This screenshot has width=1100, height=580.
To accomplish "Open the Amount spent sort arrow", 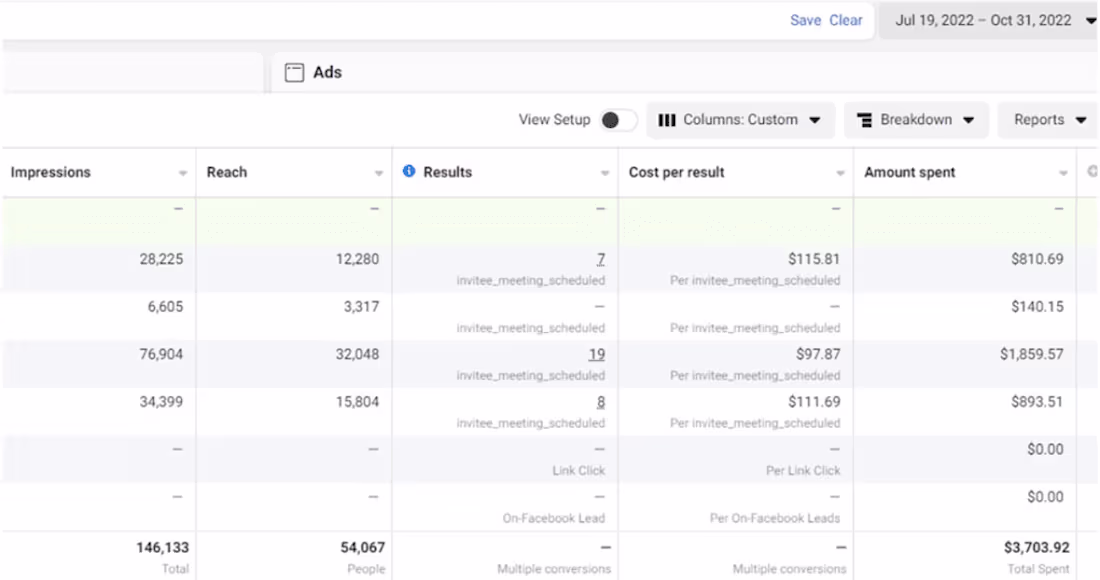I will click(1063, 173).
